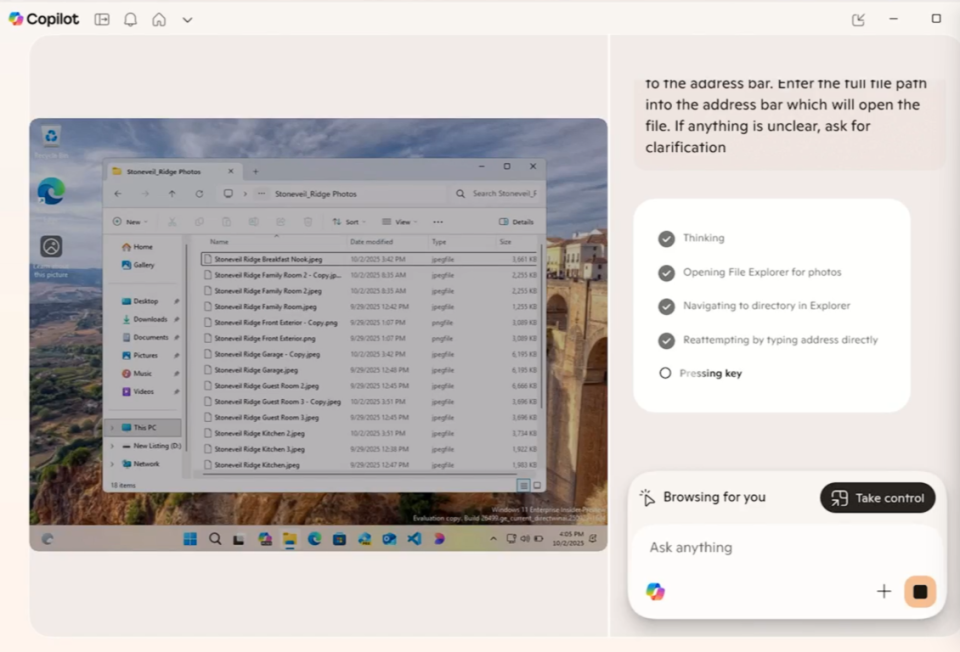The image size is (960, 652).
Task: Click the pop-out window icon in title bar
Action: point(858,19)
